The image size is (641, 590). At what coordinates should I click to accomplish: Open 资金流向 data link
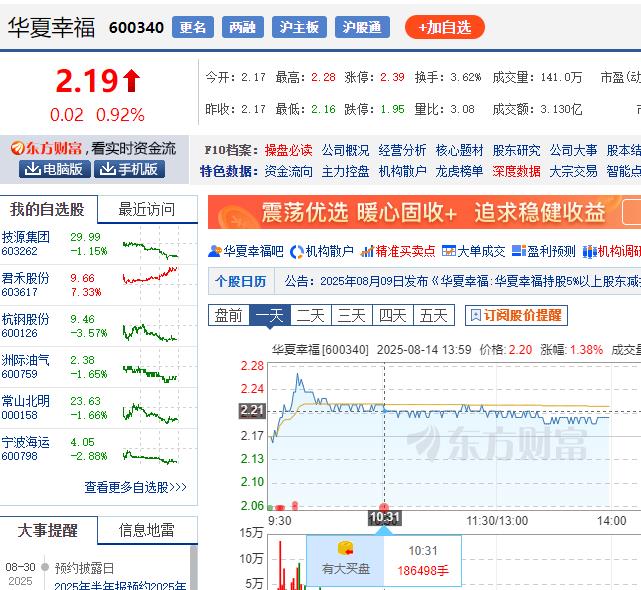(288, 171)
